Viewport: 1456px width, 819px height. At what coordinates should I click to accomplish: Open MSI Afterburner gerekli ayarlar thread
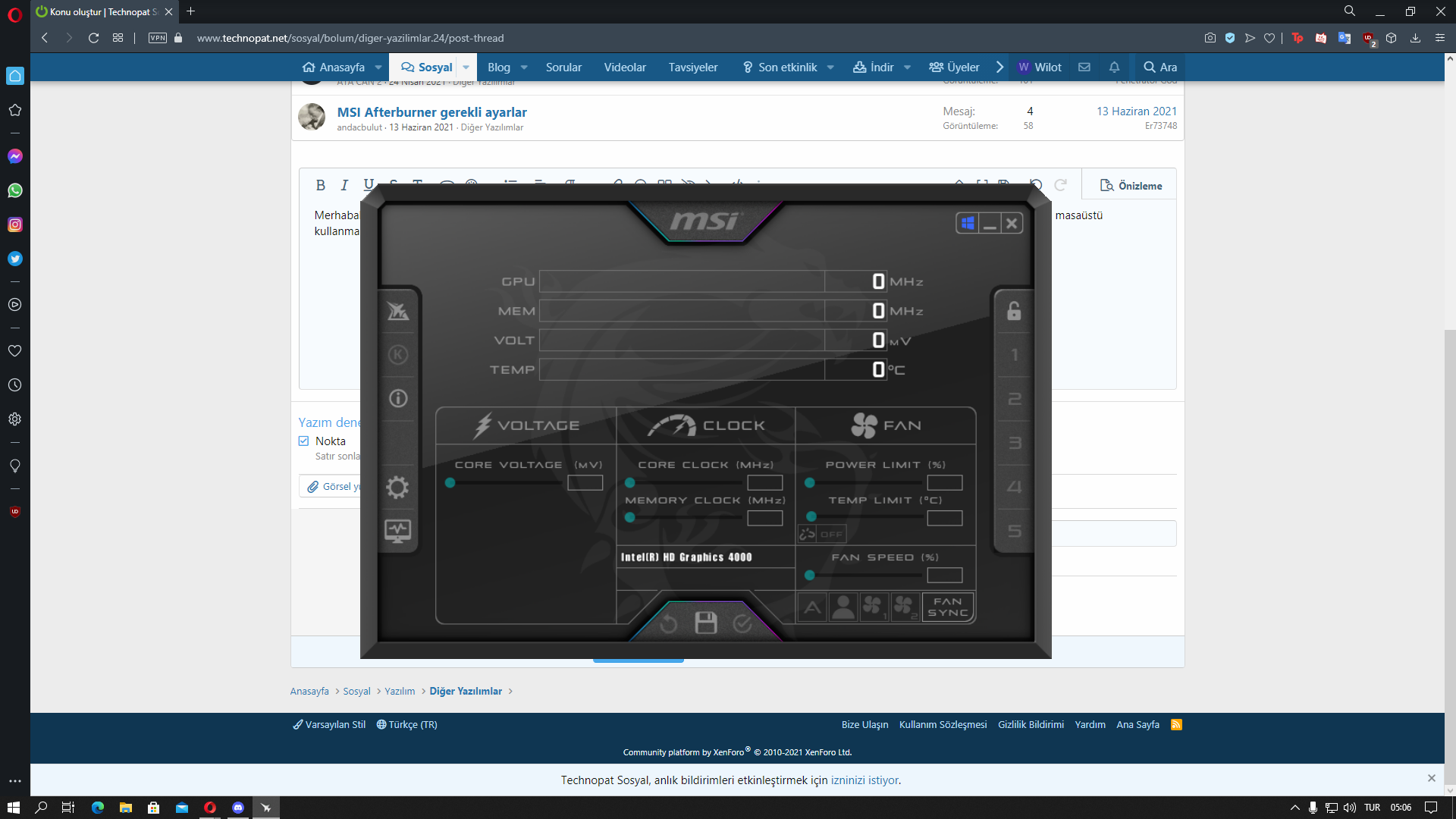pyautogui.click(x=431, y=112)
